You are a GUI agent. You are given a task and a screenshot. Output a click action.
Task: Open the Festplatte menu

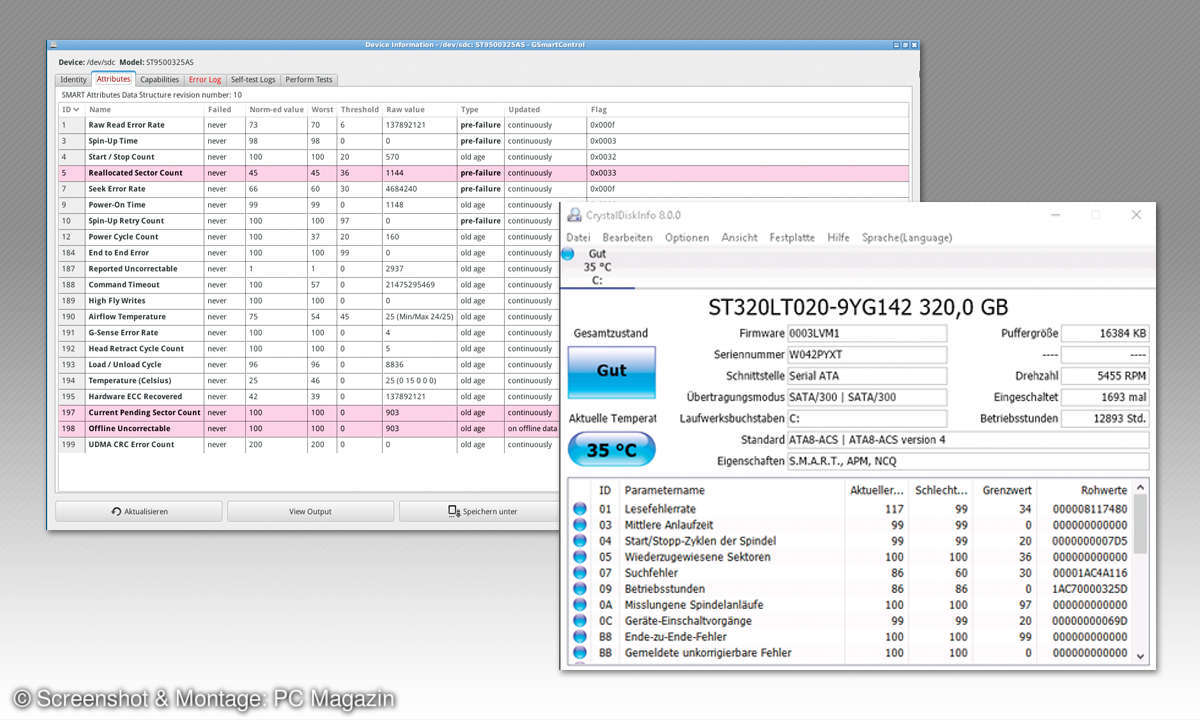(x=793, y=238)
